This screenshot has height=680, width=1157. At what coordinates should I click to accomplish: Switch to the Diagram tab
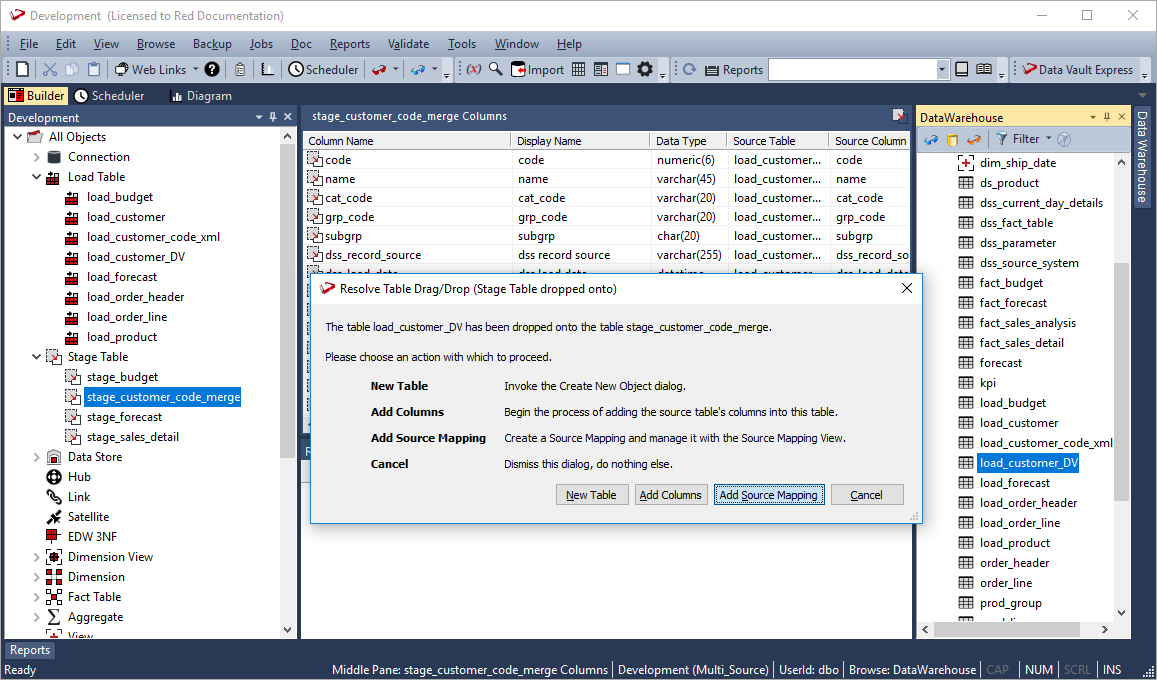[x=200, y=96]
